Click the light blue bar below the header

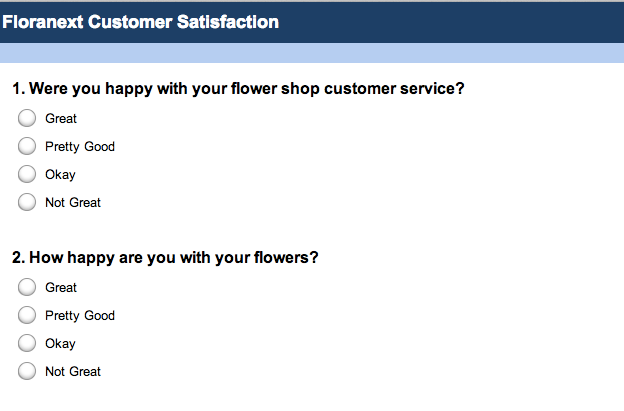312,53
